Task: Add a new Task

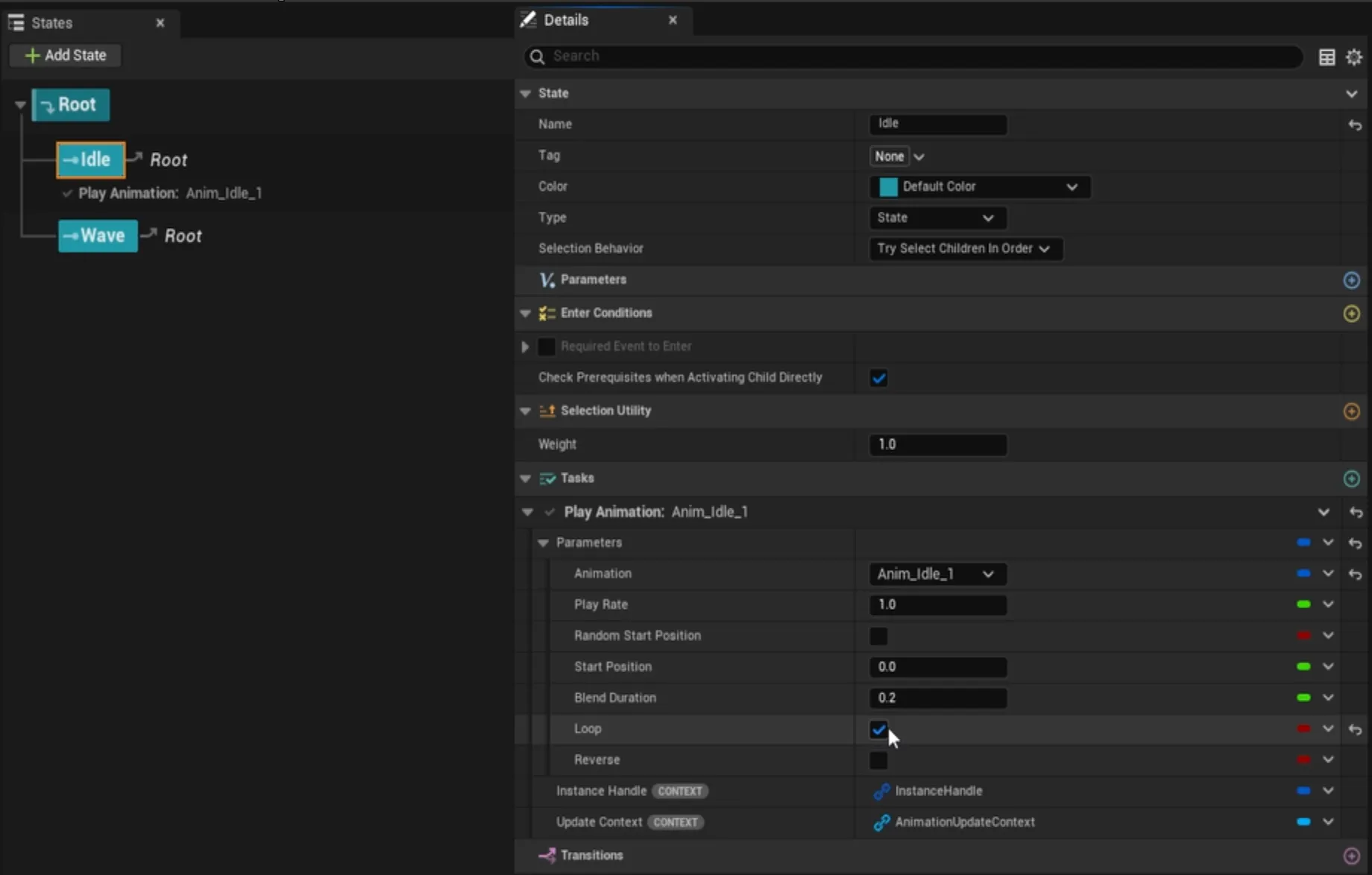Action: pos(1351,478)
